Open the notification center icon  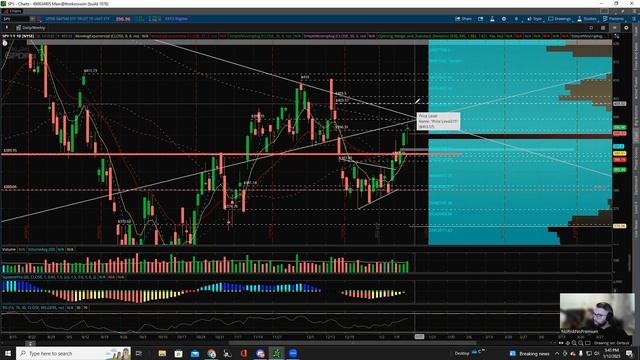(x=629, y=353)
